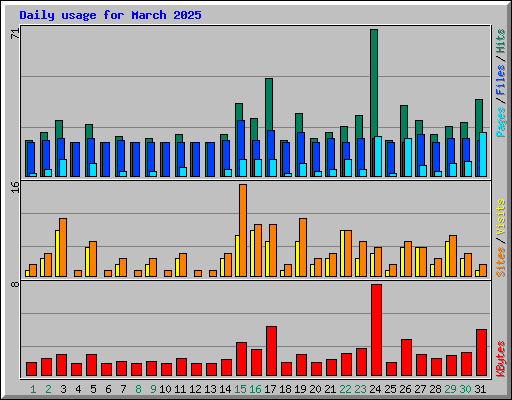Click the 'Hits' legend label
Screen dimensions: 512x400
coord(501,41)
